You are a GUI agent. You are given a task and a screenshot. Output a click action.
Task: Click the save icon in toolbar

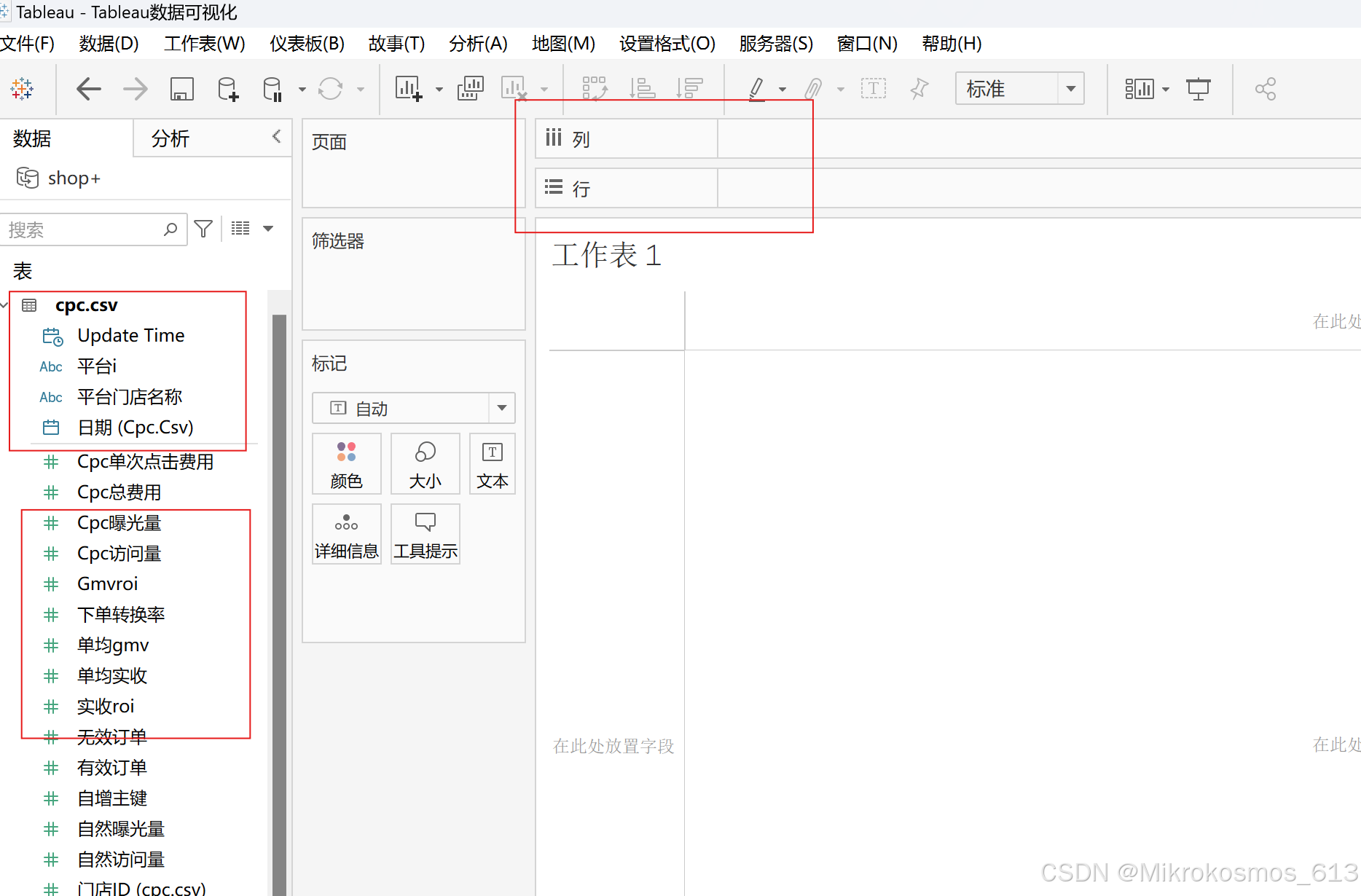click(182, 89)
